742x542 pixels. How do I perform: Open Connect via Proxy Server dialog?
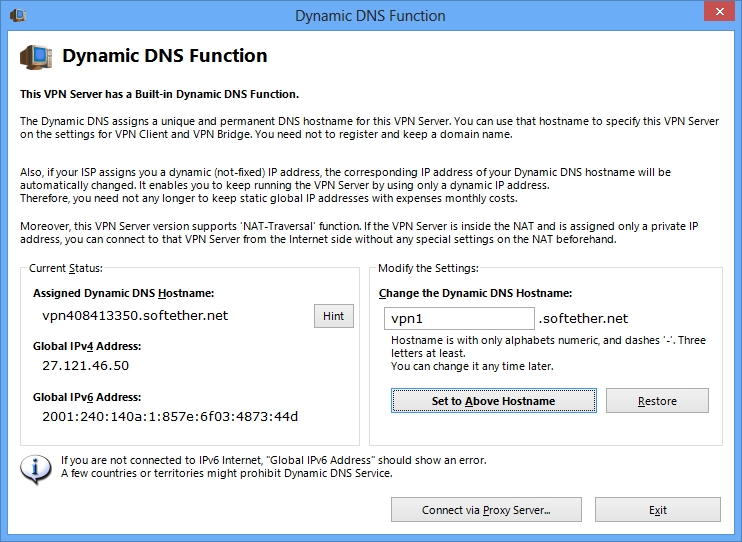pyautogui.click(x=486, y=510)
